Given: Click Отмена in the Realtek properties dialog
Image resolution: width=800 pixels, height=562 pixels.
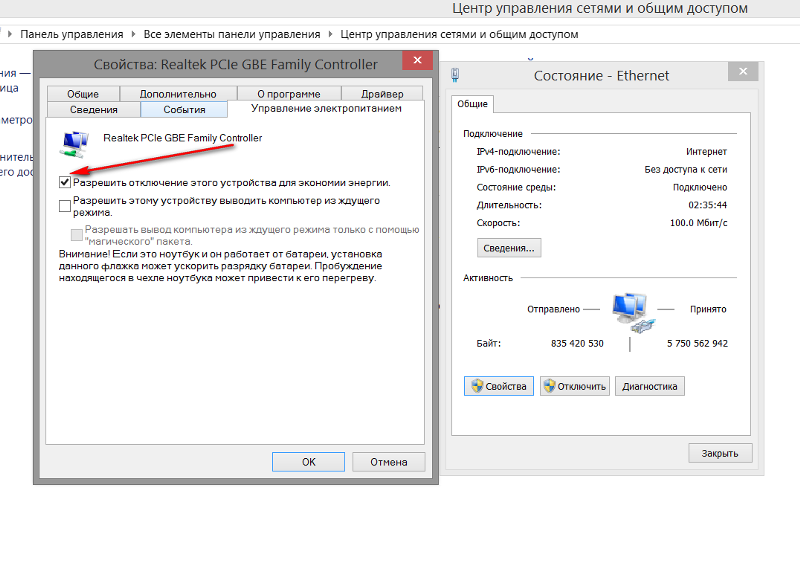Looking at the screenshot, I should [x=389, y=462].
